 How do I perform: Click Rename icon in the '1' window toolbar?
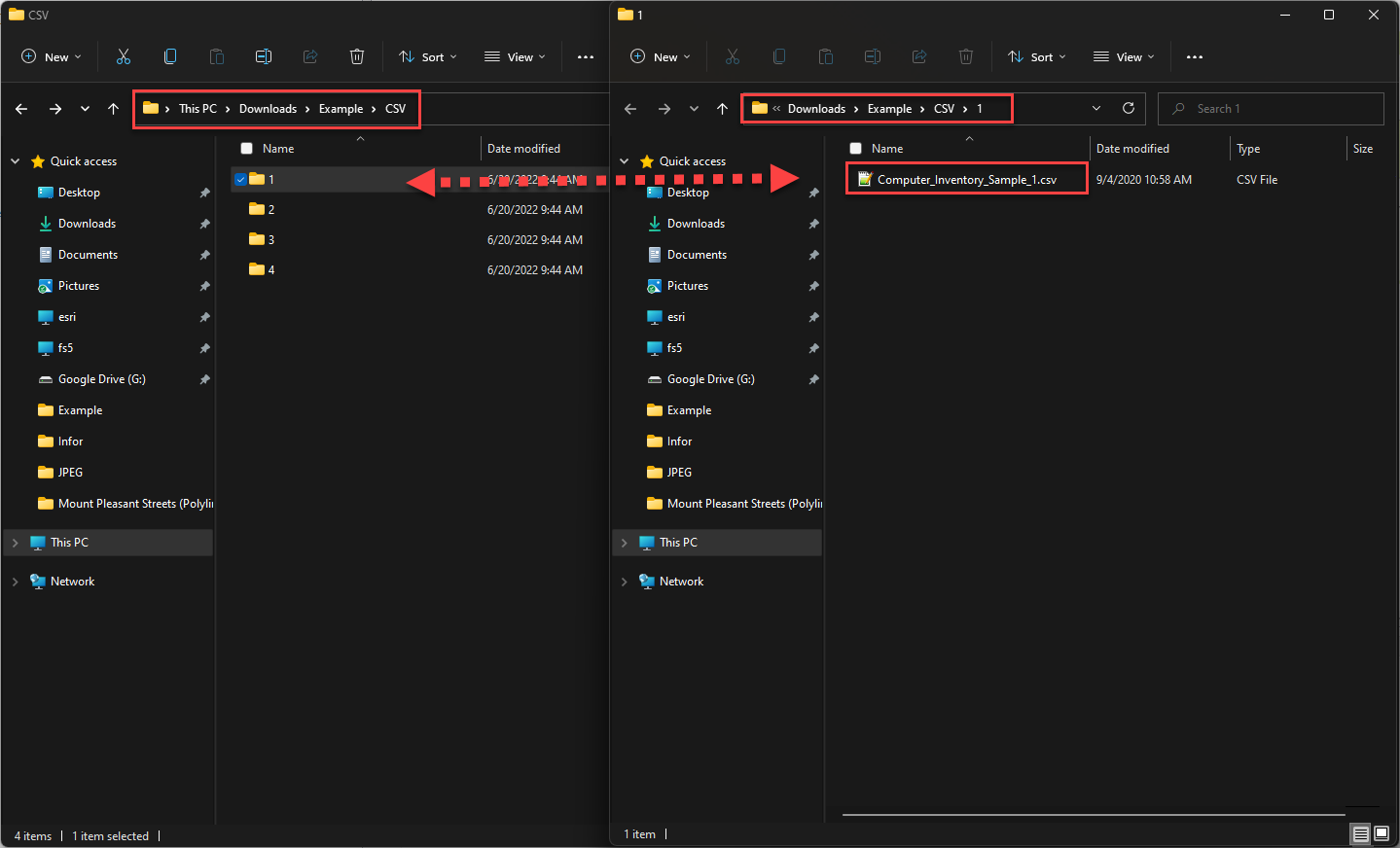(x=873, y=56)
